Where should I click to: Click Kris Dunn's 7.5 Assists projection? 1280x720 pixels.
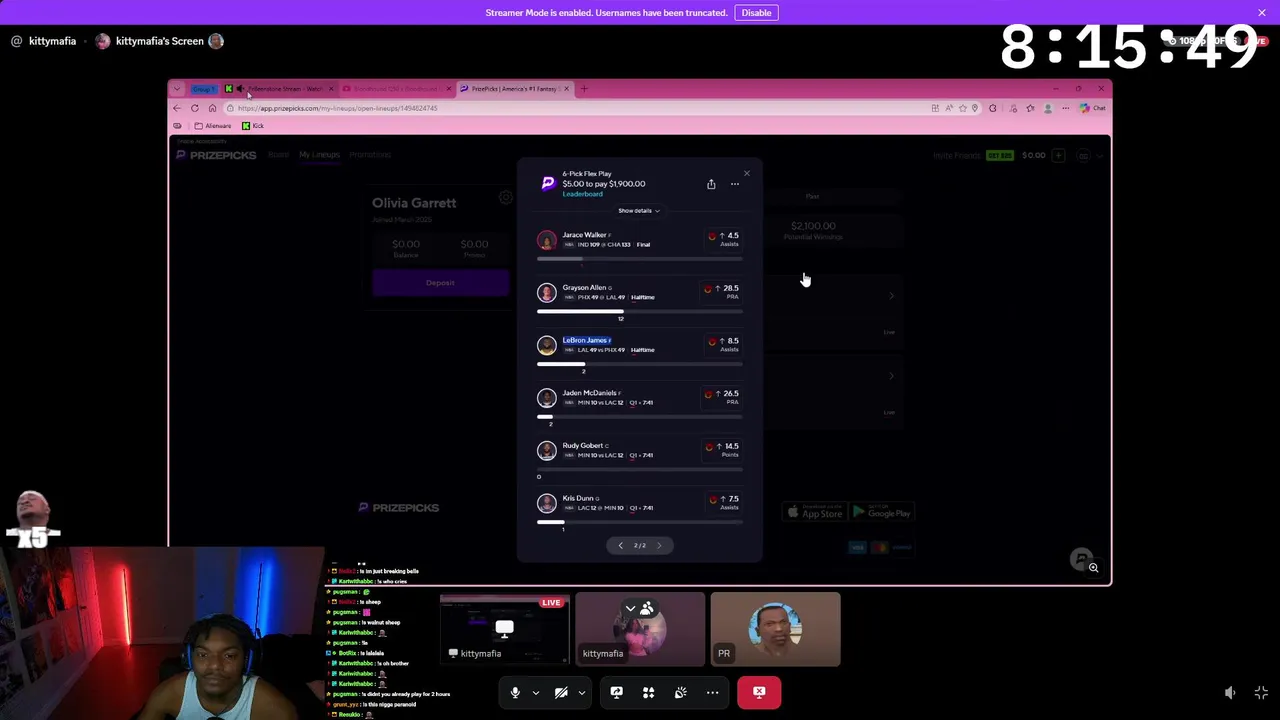tap(723, 502)
